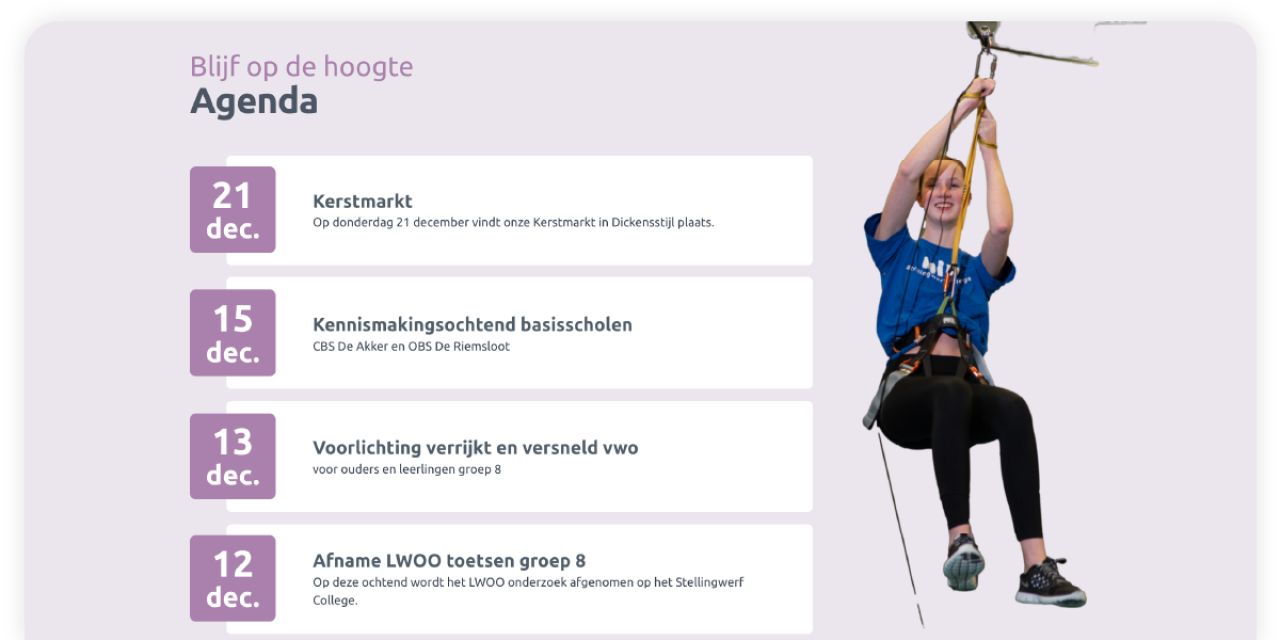Open Voorlichting verrijkt en versneld vwo
The width and height of the screenshot is (1280, 640).
tap(475, 448)
